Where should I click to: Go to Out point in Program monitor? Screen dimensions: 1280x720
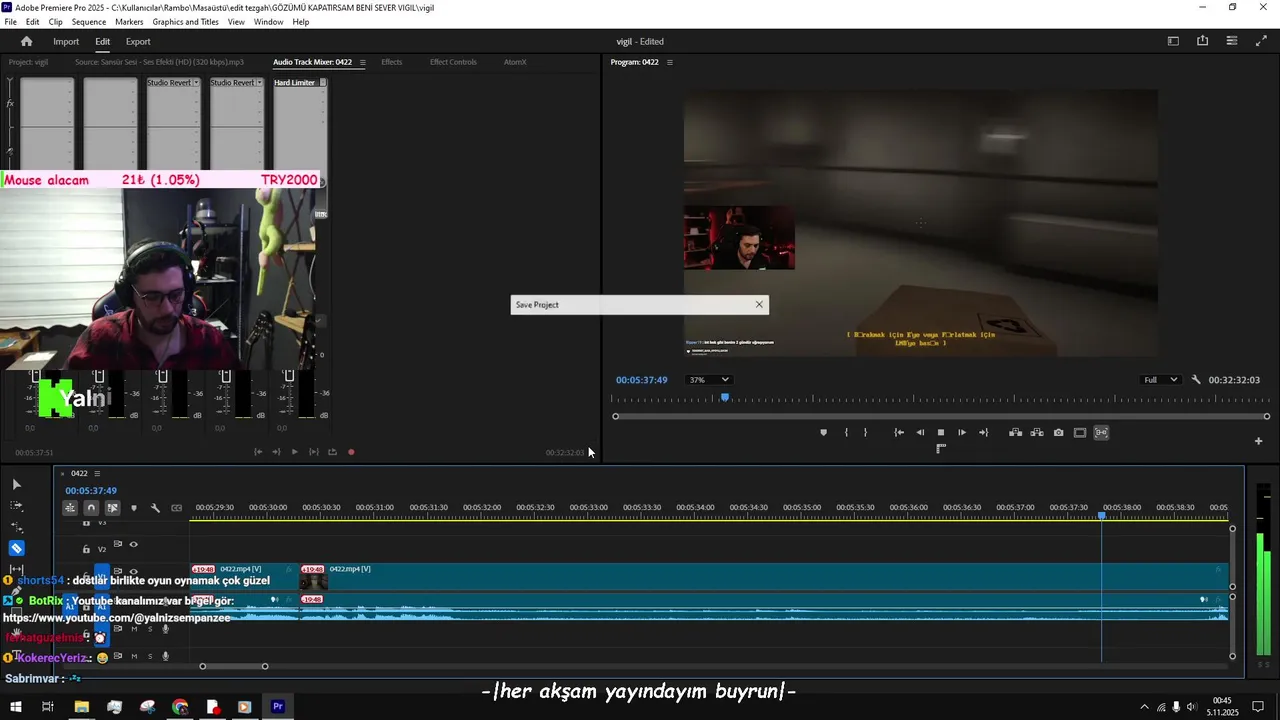tap(983, 433)
